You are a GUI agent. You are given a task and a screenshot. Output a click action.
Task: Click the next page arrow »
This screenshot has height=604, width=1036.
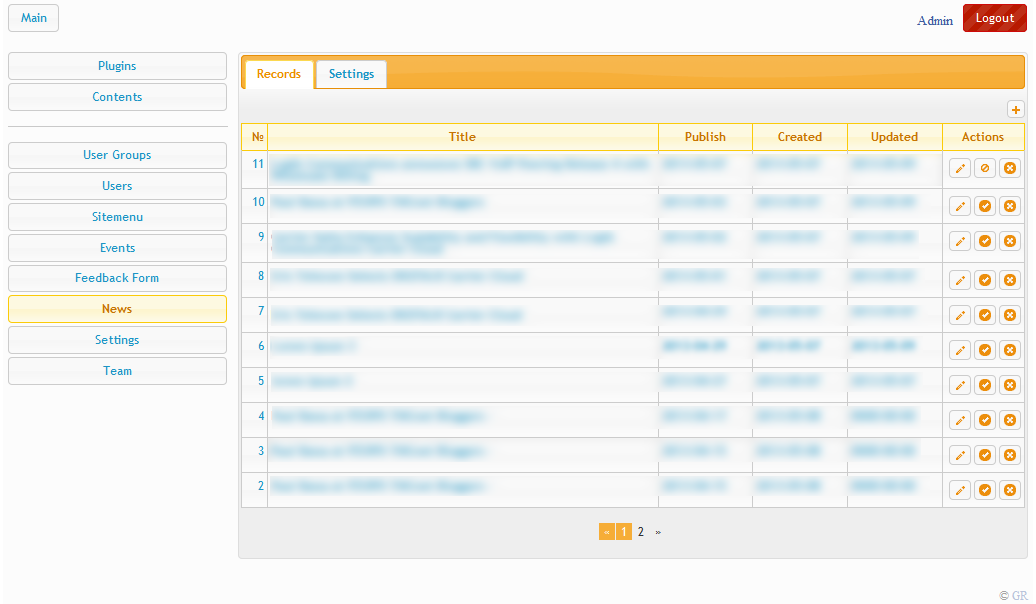click(658, 532)
